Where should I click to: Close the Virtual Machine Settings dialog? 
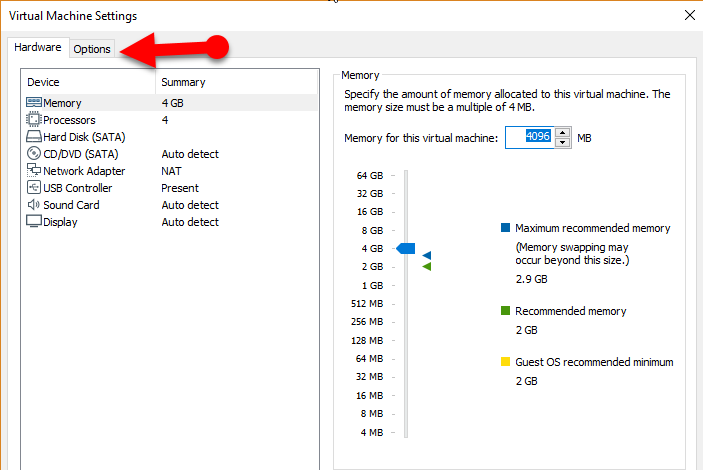click(689, 16)
